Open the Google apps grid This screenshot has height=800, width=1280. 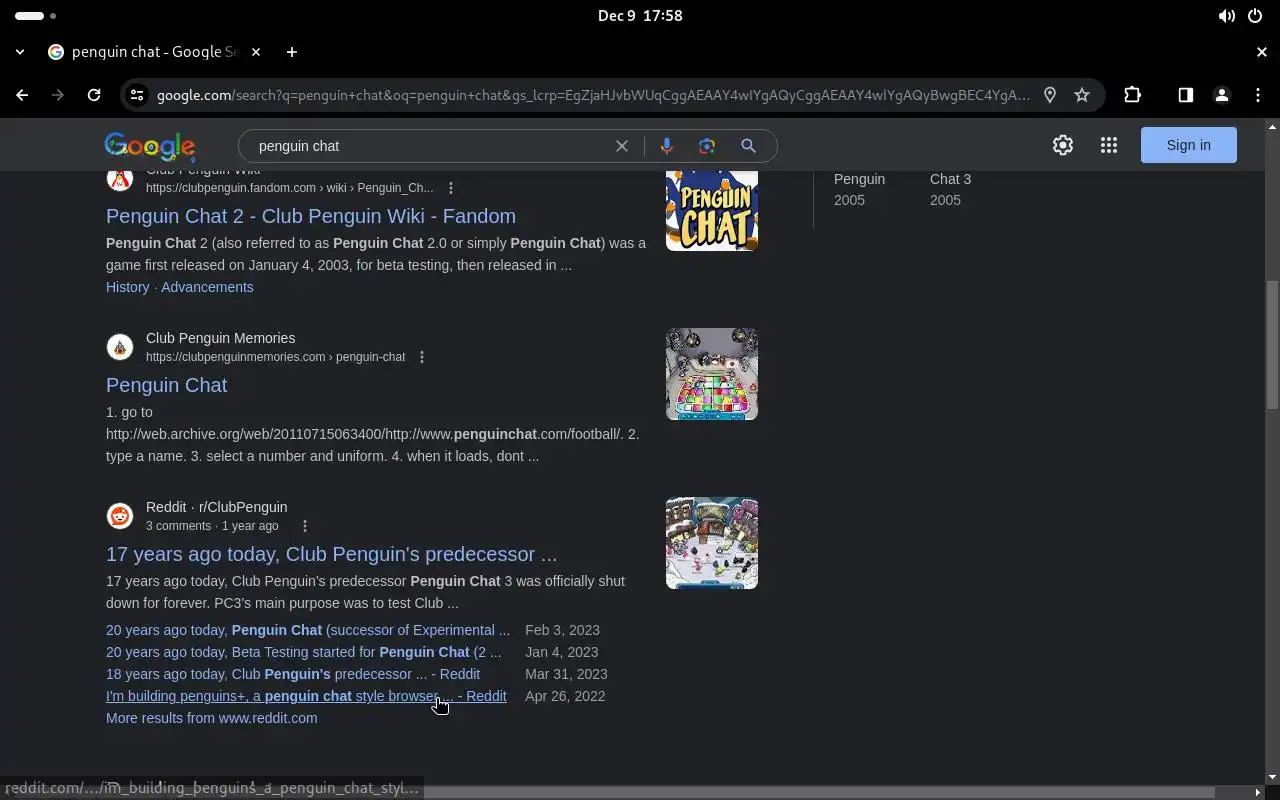point(1109,145)
